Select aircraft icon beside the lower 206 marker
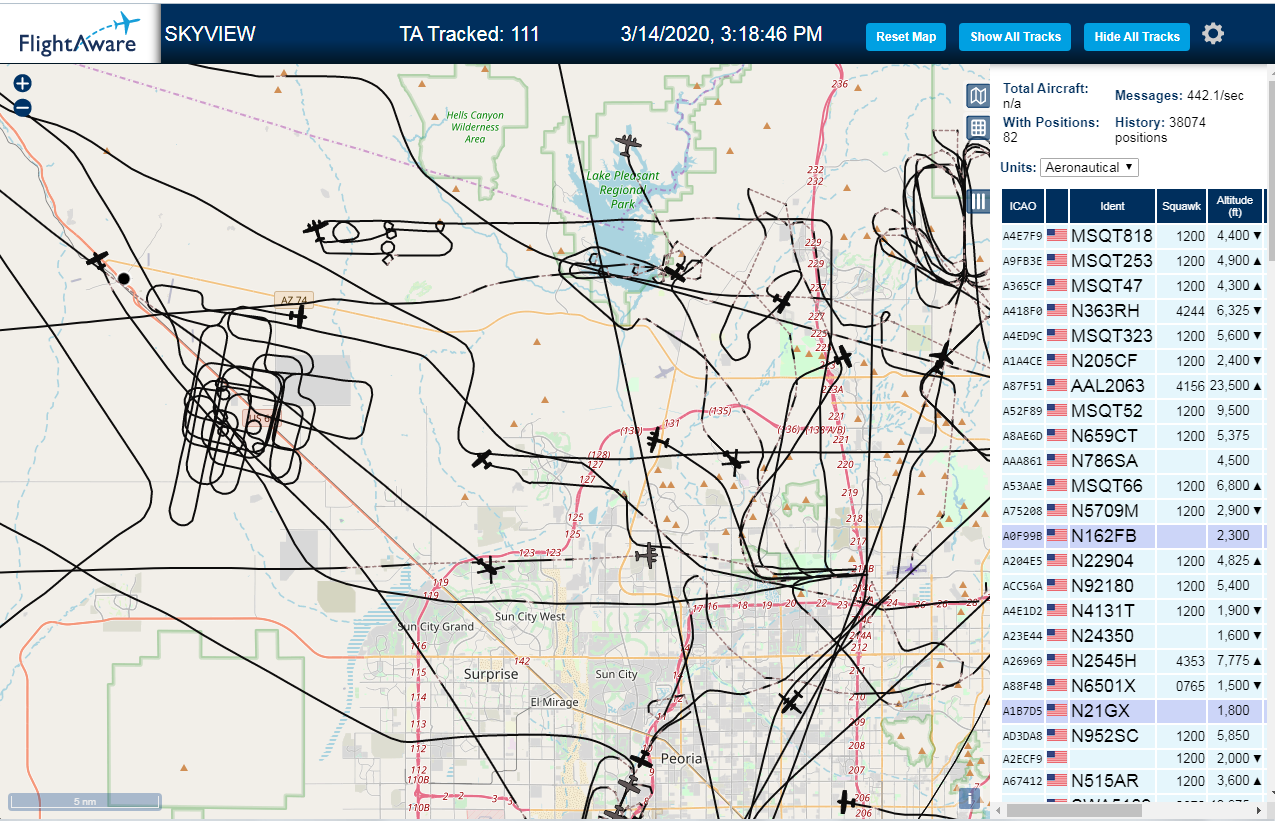 (846, 801)
